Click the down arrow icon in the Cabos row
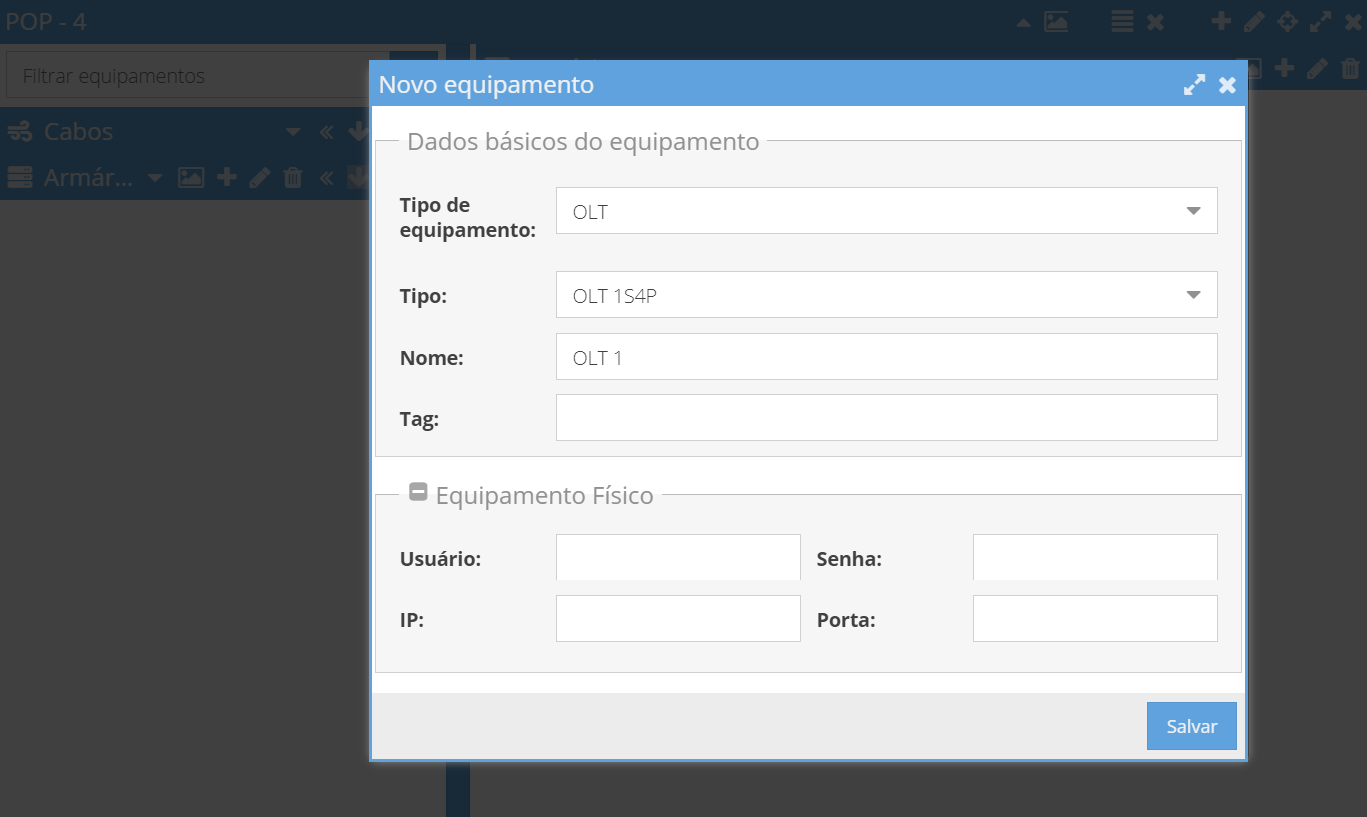Image resolution: width=1367 pixels, height=817 pixels. (357, 132)
